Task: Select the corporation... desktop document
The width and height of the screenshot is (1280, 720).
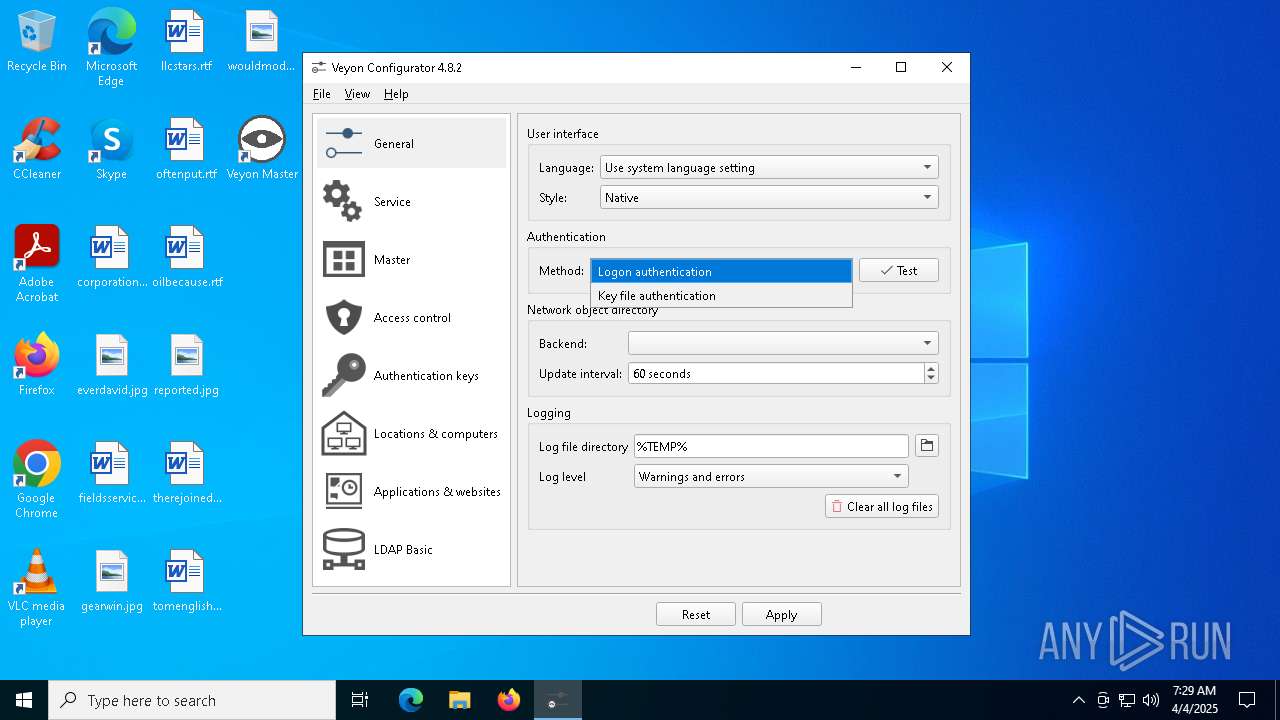Action: (x=111, y=258)
